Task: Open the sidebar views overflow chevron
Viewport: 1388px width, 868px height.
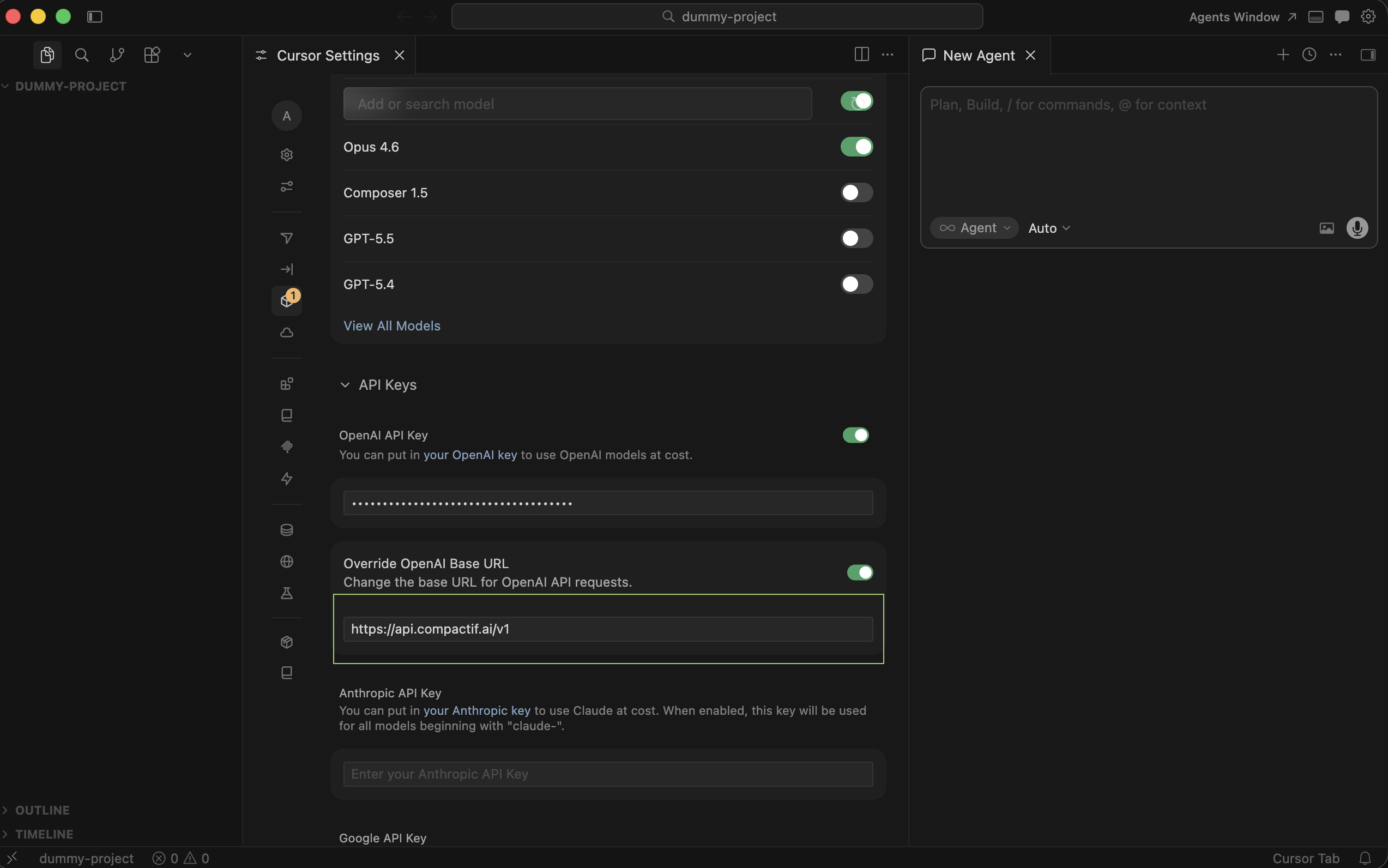Action: [x=187, y=55]
